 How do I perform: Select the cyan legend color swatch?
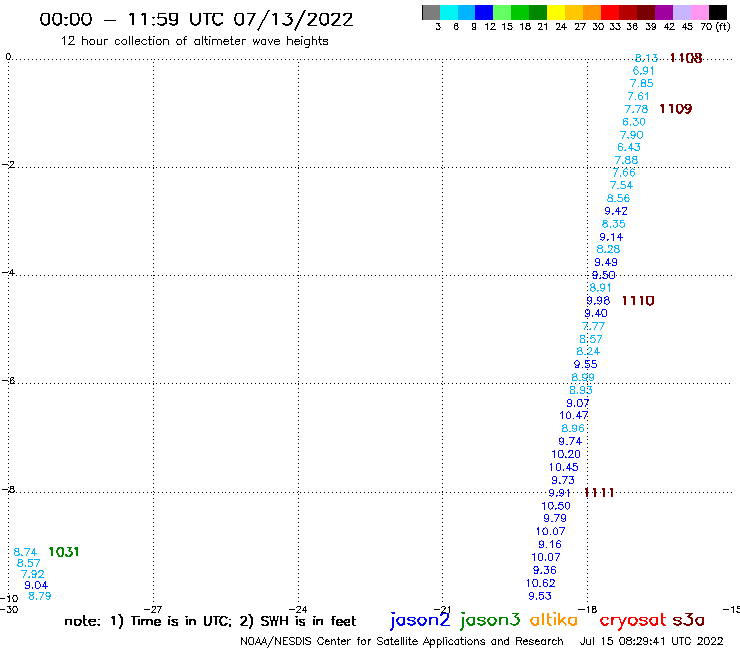coord(448,12)
